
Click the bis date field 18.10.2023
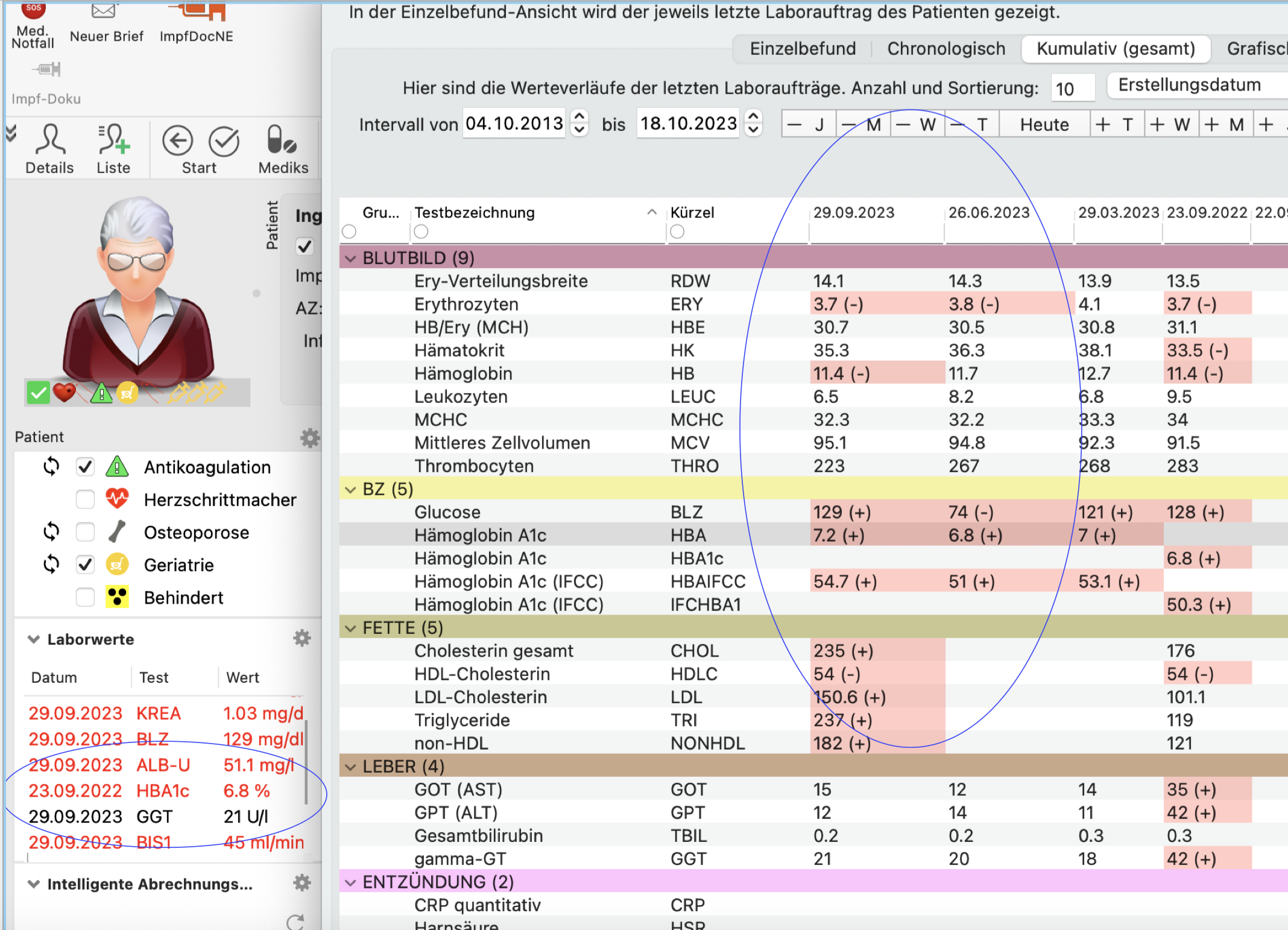click(688, 123)
